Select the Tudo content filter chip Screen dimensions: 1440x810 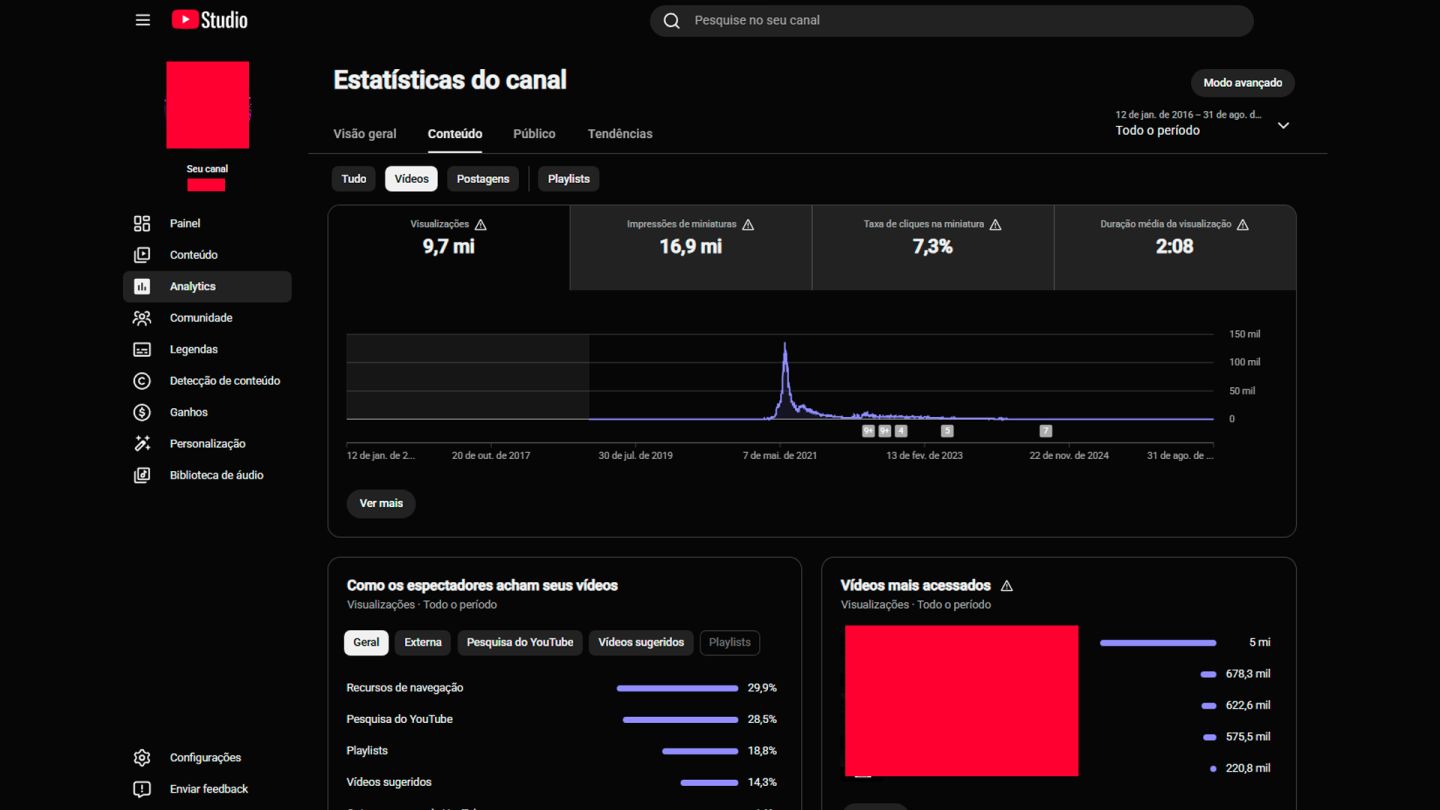[354, 179]
